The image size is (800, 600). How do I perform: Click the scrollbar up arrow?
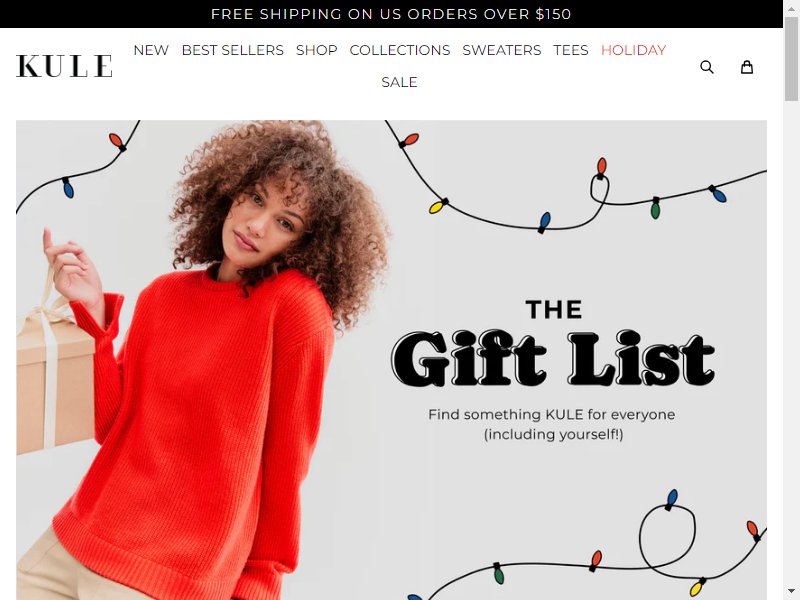[x=791, y=6]
